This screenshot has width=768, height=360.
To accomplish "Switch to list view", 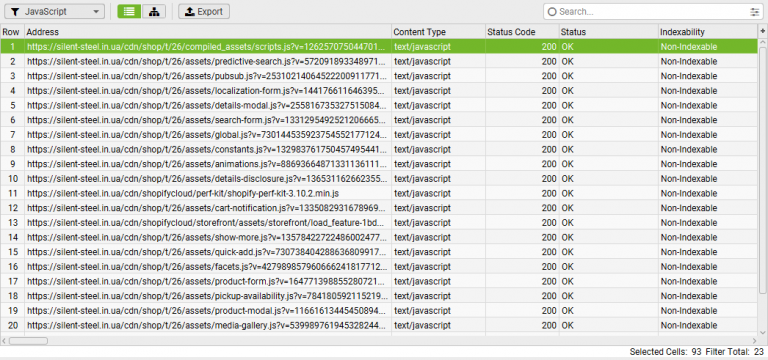I will (x=129, y=11).
